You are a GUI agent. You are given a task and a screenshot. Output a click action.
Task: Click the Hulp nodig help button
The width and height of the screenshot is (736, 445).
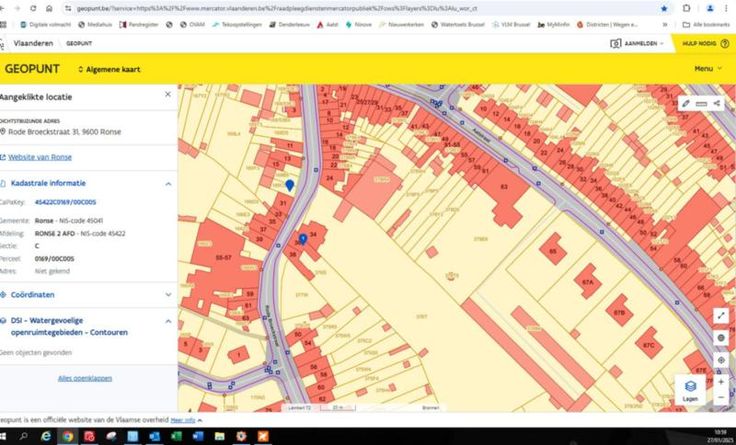click(x=704, y=44)
